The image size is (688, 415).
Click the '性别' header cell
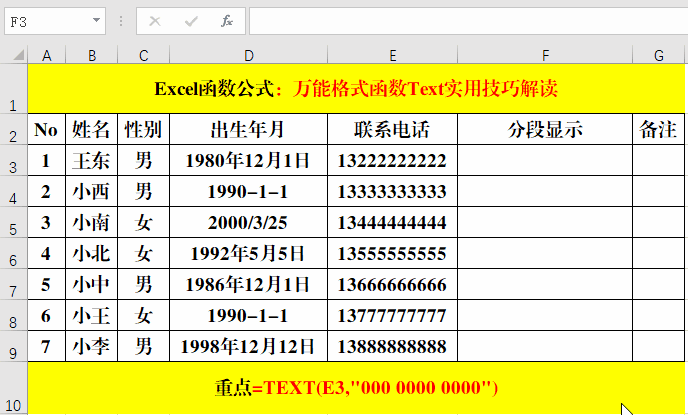point(143,129)
